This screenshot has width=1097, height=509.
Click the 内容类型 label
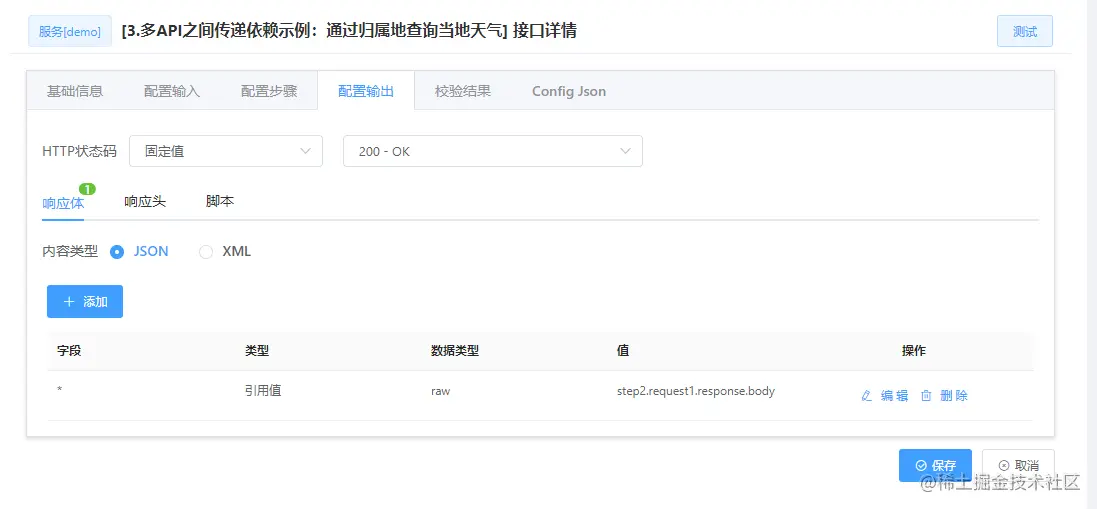pos(70,252)
